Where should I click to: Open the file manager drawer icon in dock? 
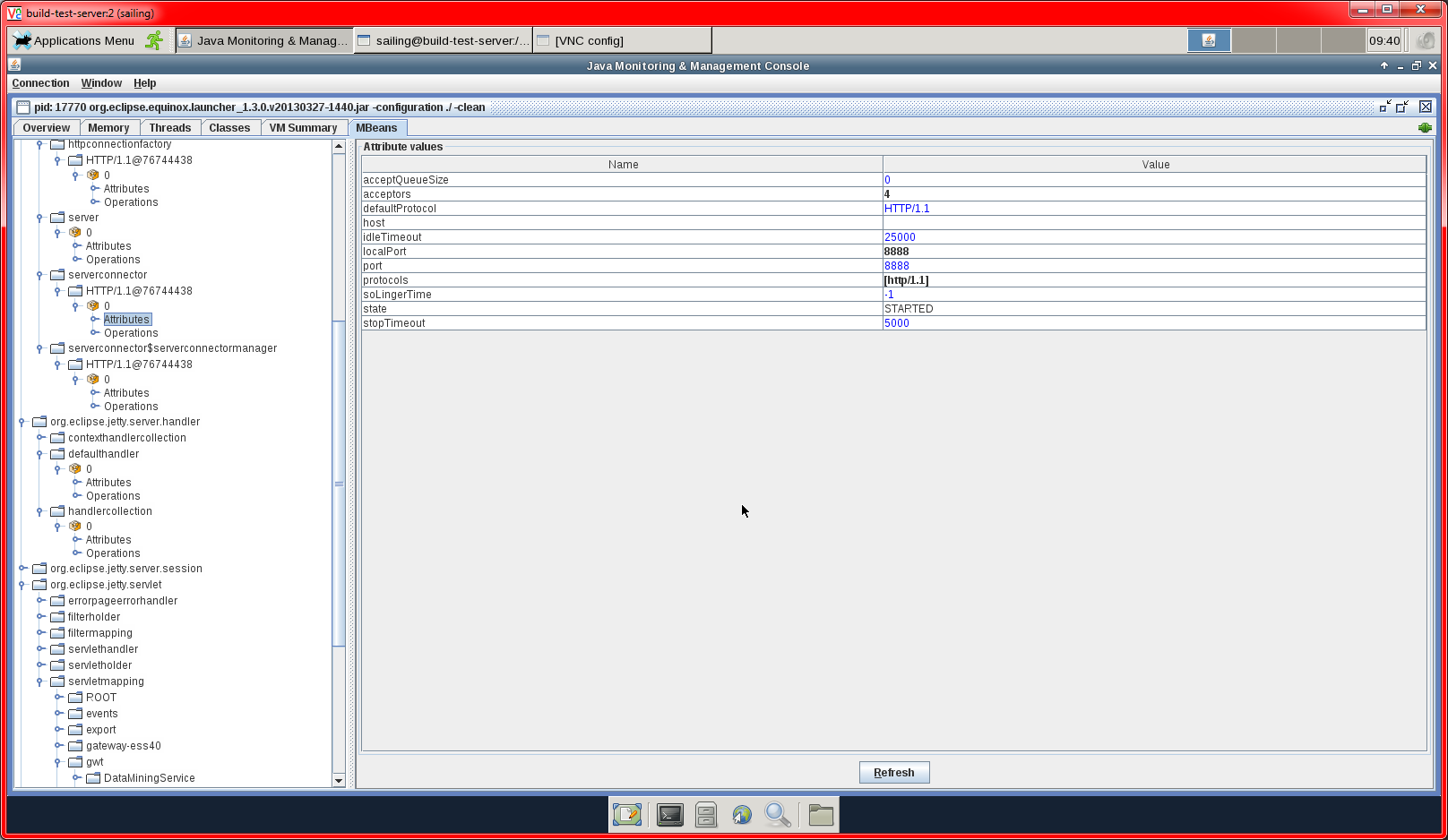point(706,815)
